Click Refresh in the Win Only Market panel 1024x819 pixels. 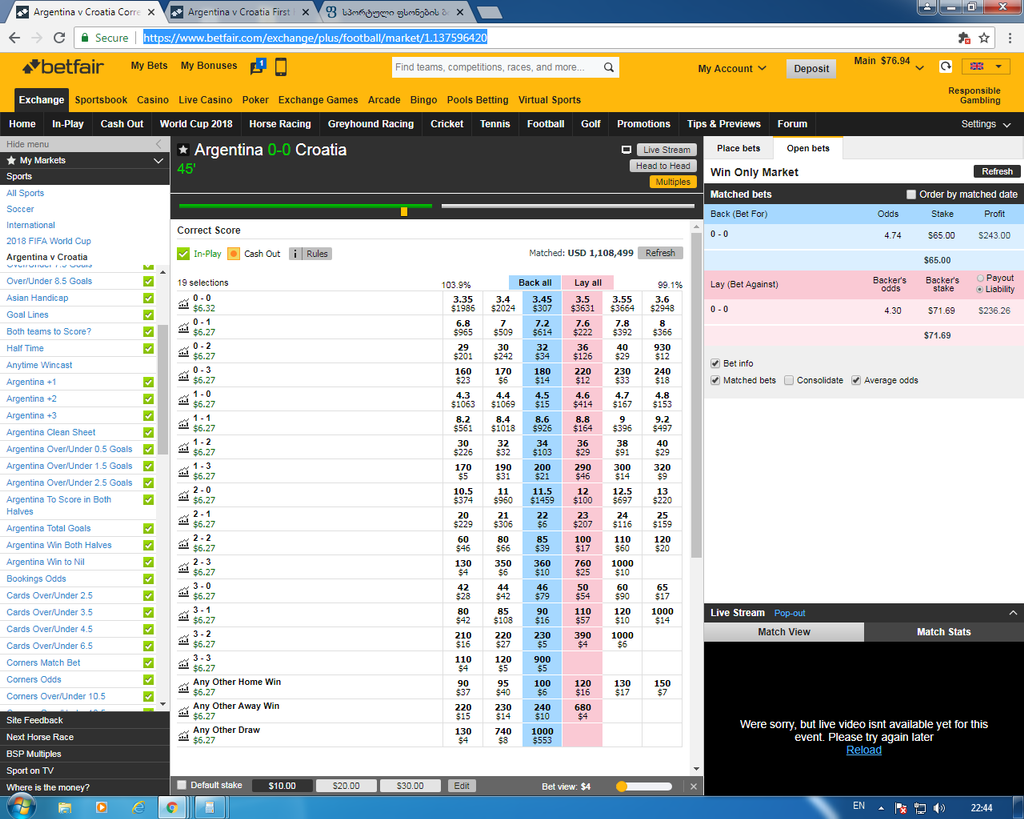coord(997,172)
